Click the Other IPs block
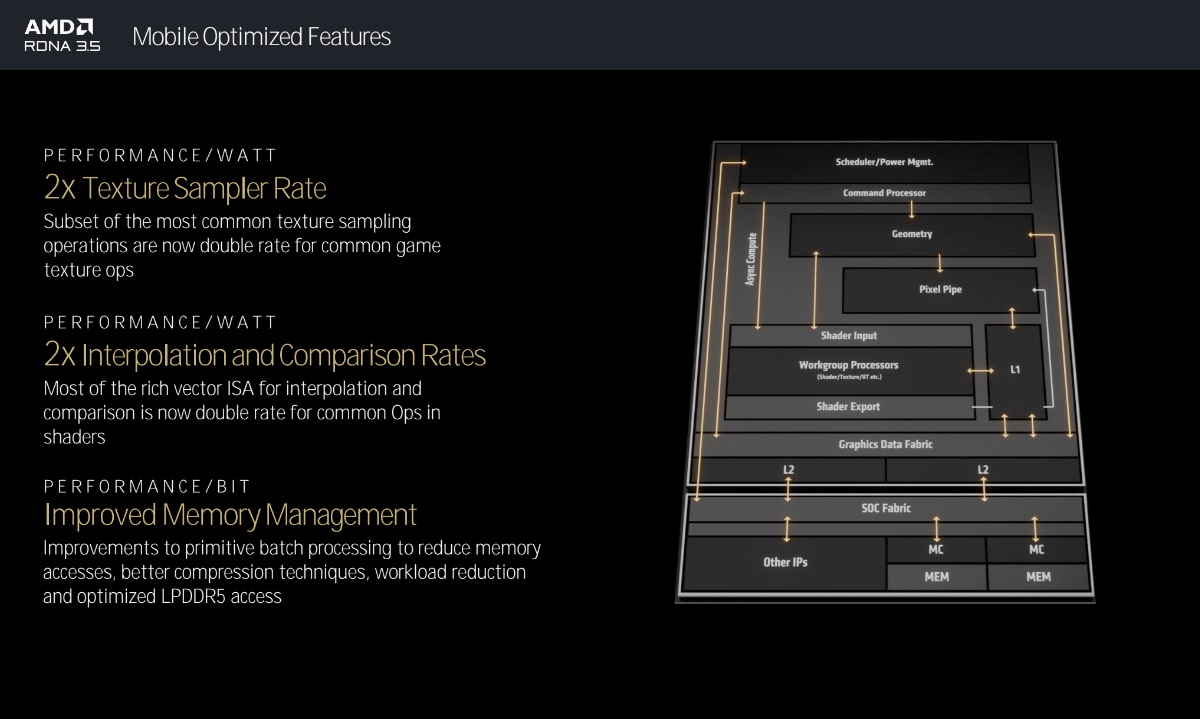Screen dimensions: 1200x719 pos(785,563)
